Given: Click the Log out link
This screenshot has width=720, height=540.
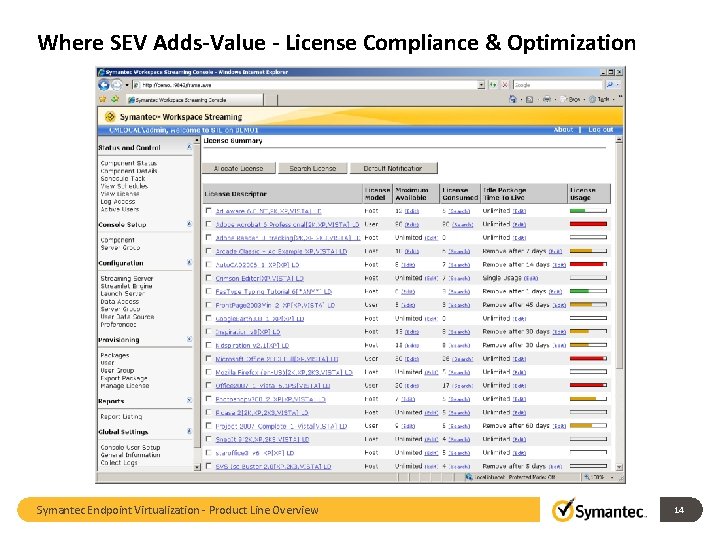Looking at the screenshot, I should pos(601,129).
